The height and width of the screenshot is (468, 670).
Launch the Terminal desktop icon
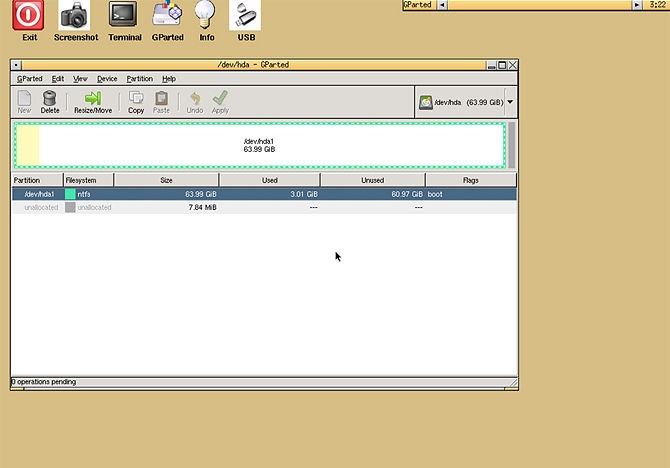tap(124, 17)
